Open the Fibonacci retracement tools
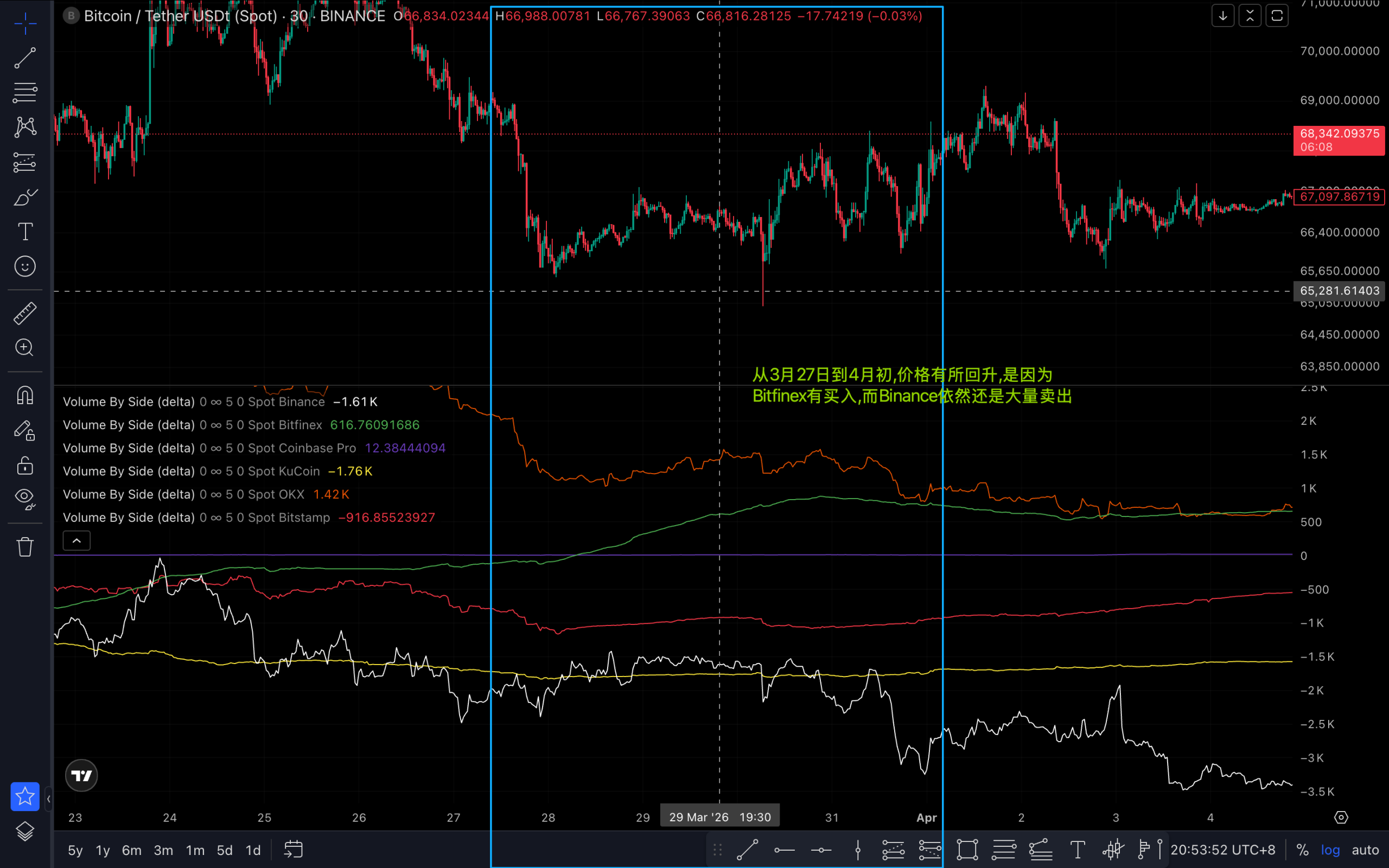 (x=24, y=92)
